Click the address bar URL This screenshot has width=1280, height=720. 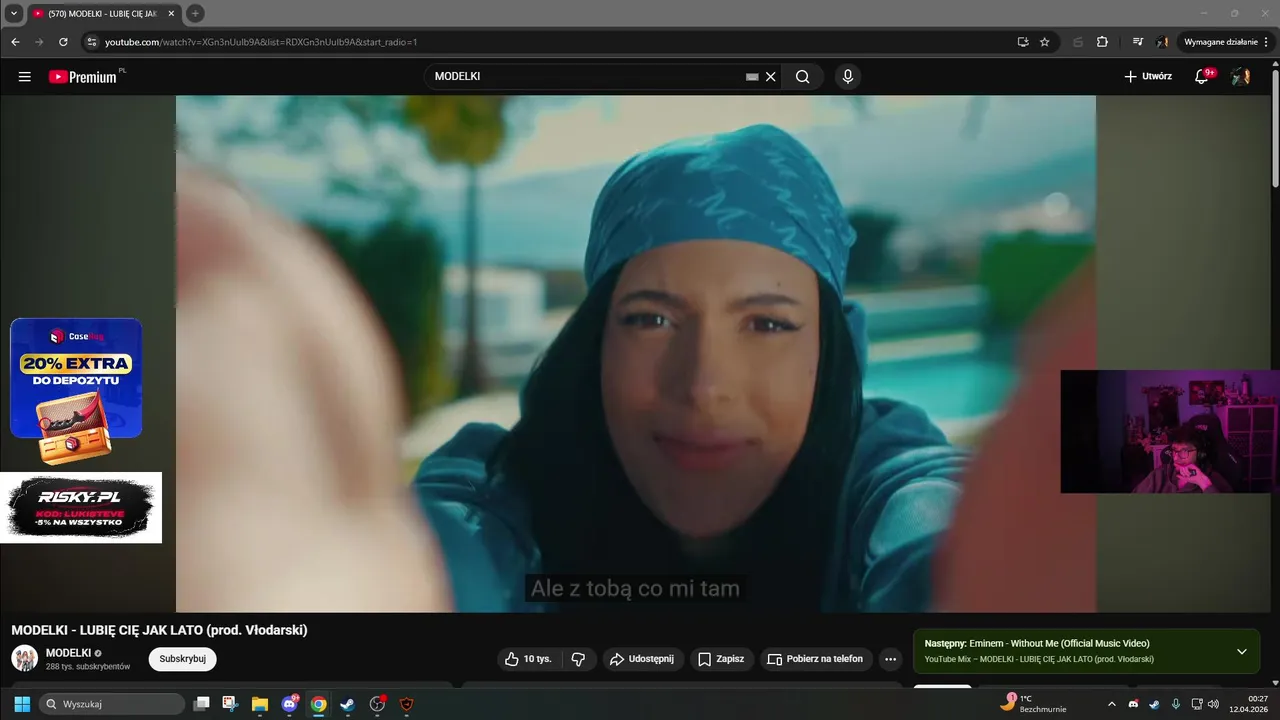(x=261, y=42)
